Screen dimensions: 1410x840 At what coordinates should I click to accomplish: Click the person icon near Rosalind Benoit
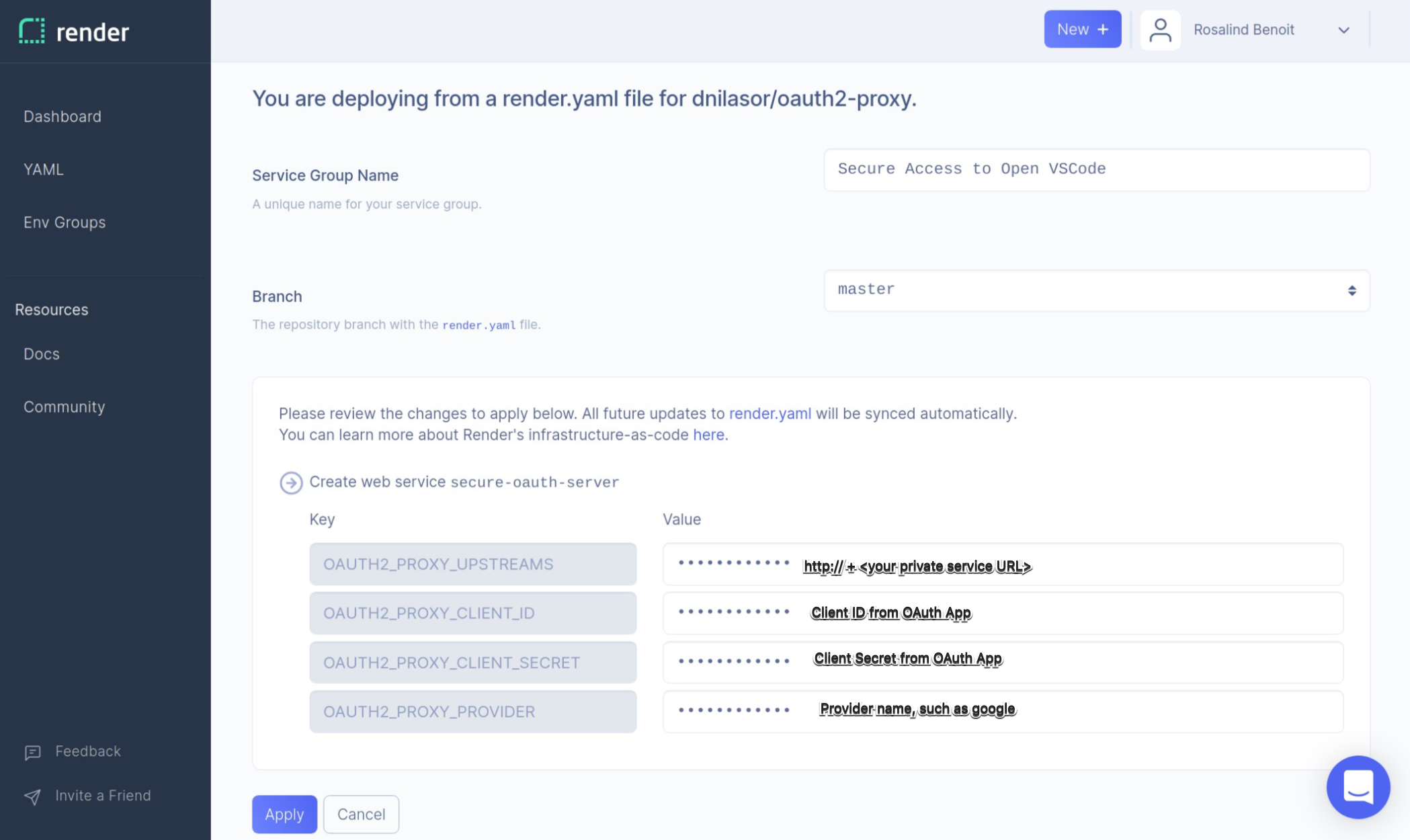point(1160,29)
